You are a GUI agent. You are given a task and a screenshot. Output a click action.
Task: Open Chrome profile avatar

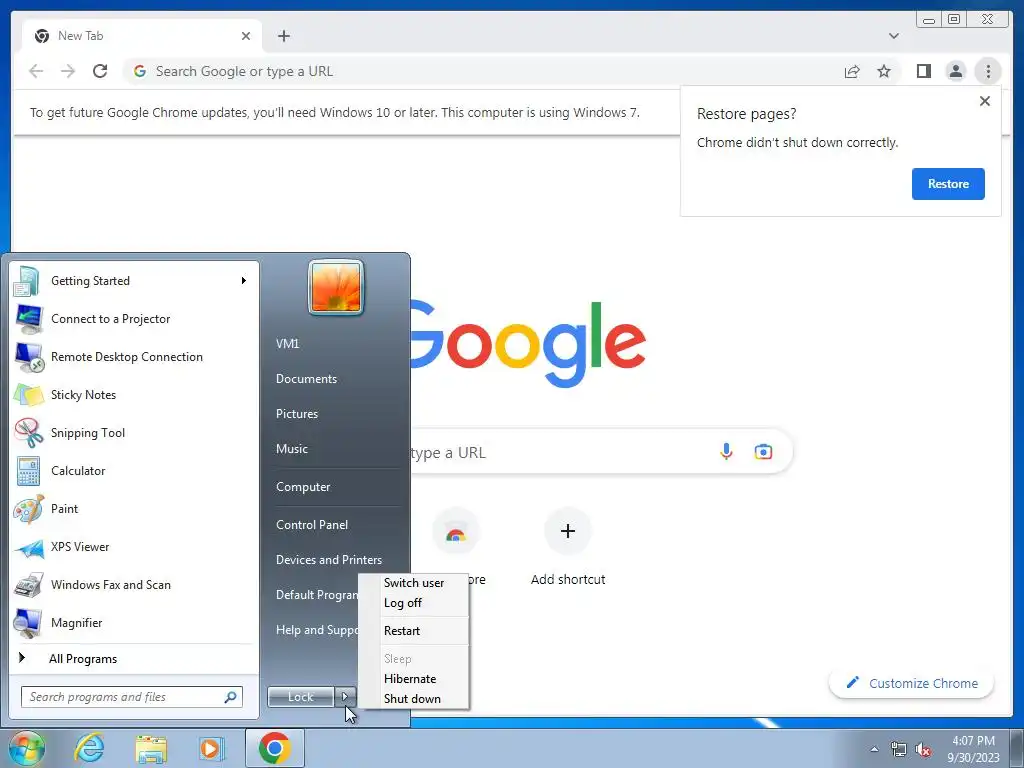(956, 71)
